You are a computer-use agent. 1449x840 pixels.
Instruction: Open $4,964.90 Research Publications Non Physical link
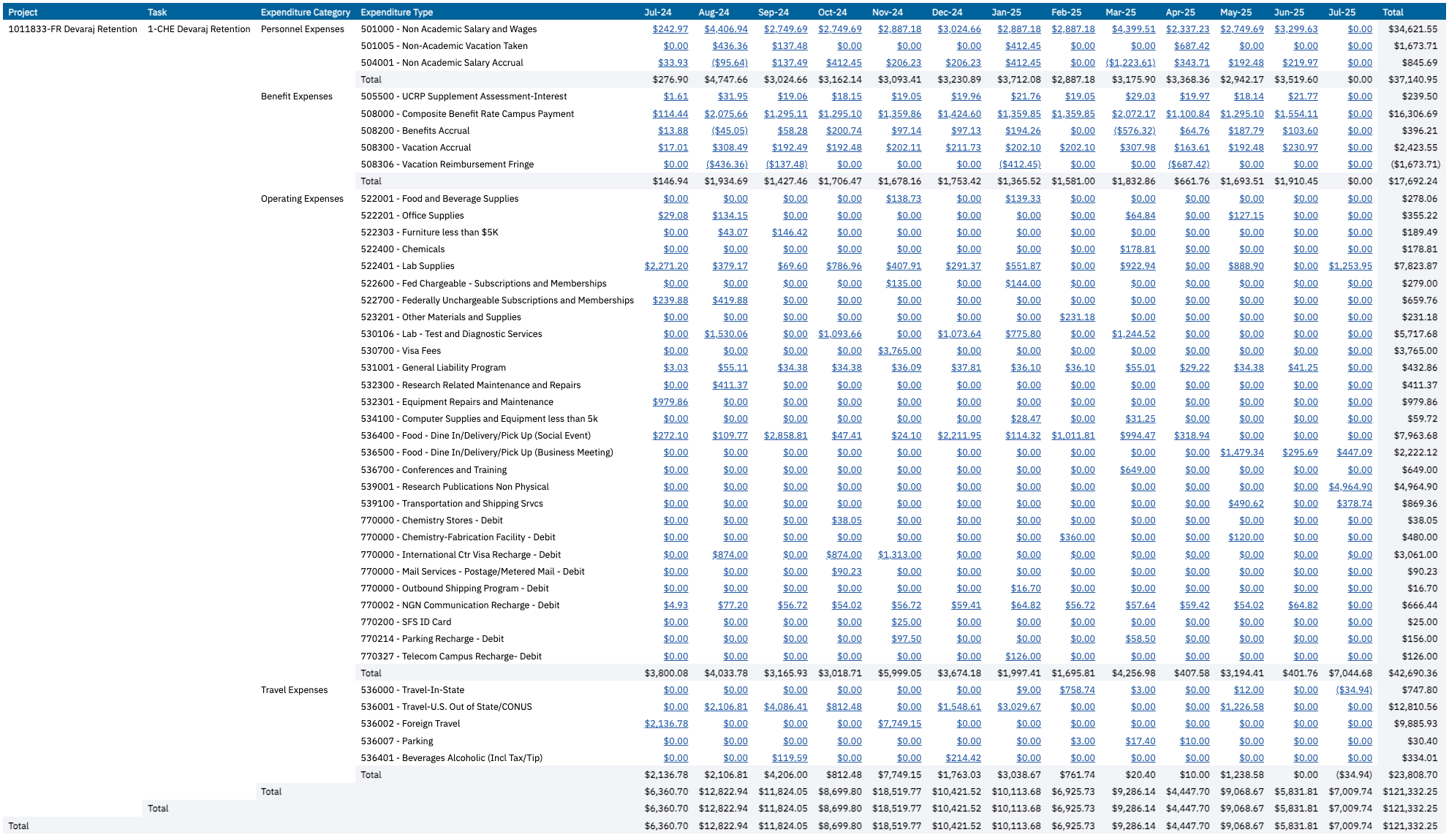[1350, 487]
